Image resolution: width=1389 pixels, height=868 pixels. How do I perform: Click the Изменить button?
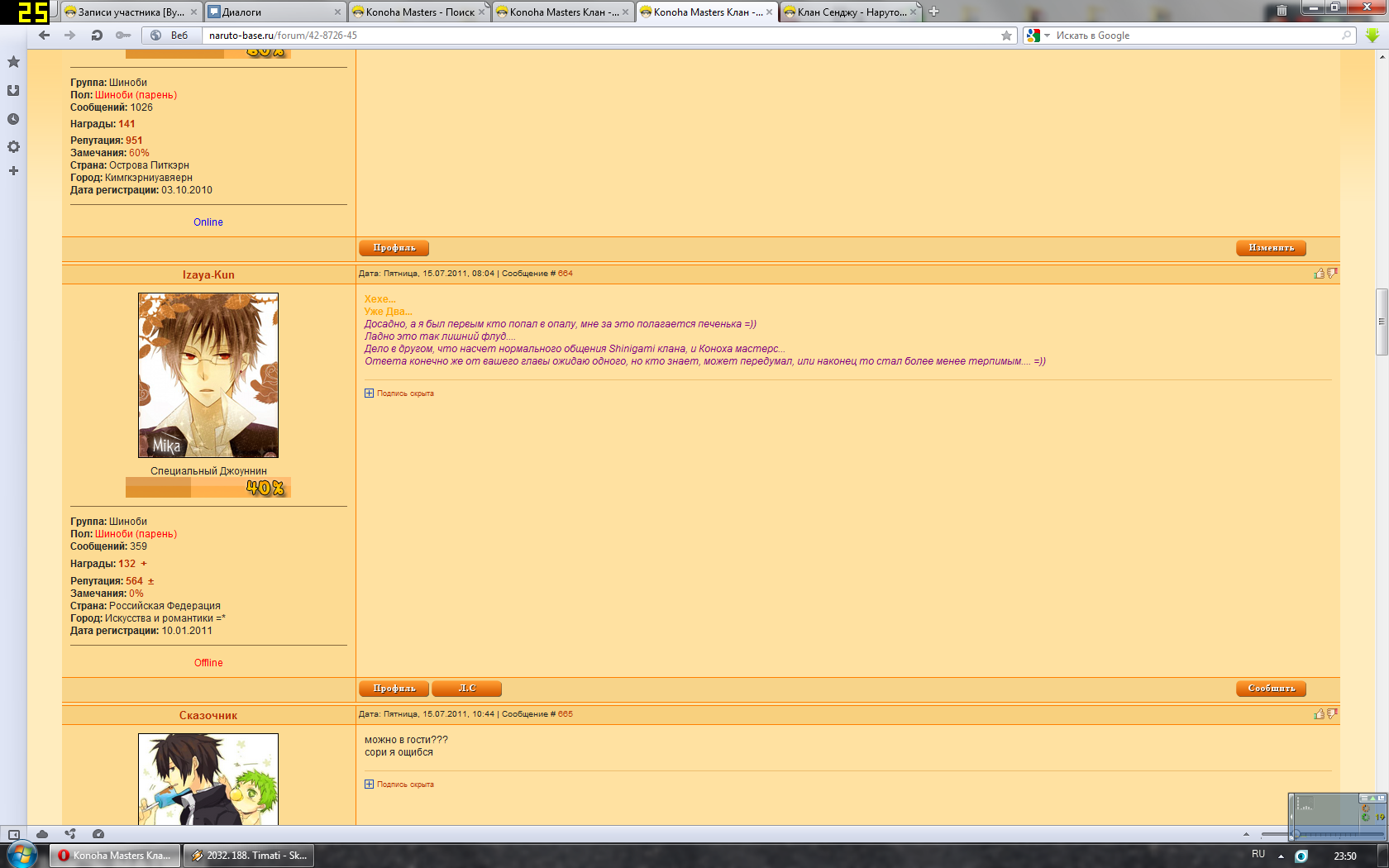pyautogui.click(x=1272, y=248)
